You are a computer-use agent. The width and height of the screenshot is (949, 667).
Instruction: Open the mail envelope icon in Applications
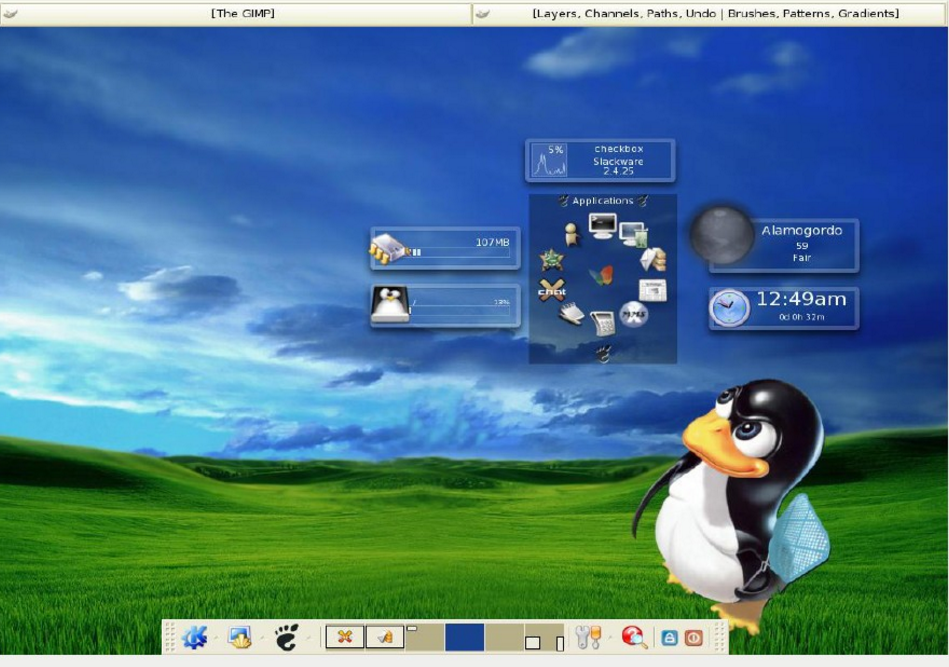click(654, 260)
